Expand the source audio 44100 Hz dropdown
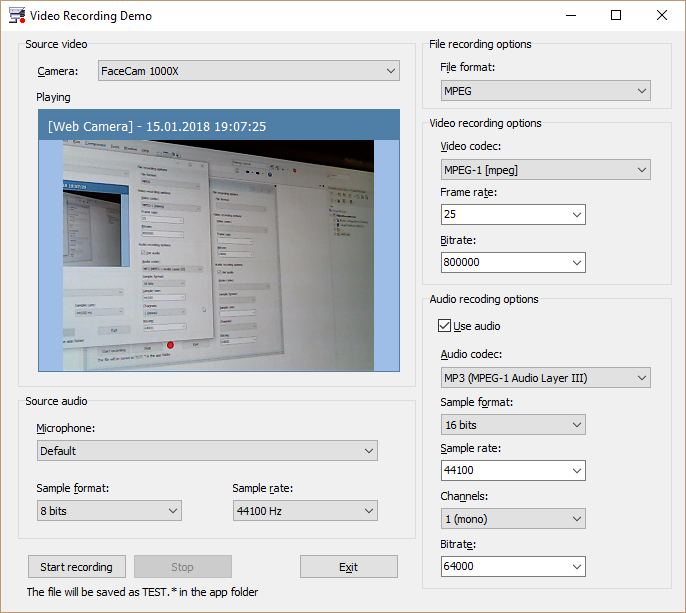The width and height of the screenshot is (686, 613). tap(304, 511)
